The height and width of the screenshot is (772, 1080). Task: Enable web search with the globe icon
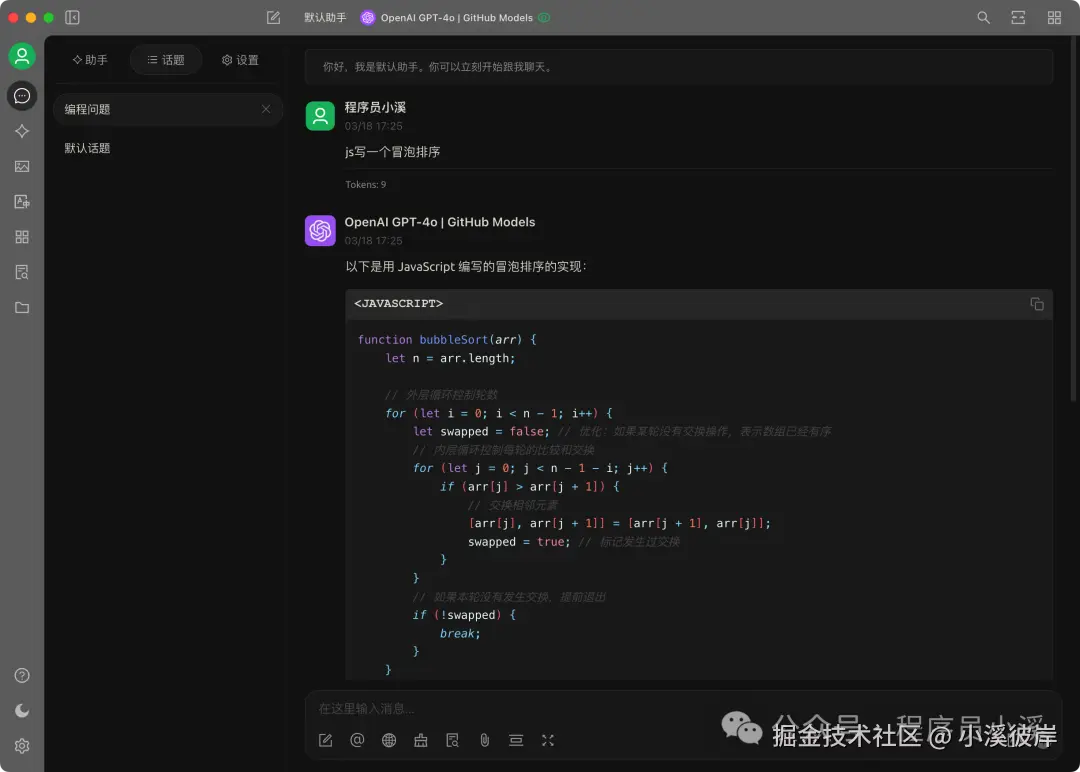click(x=389, y=740)
